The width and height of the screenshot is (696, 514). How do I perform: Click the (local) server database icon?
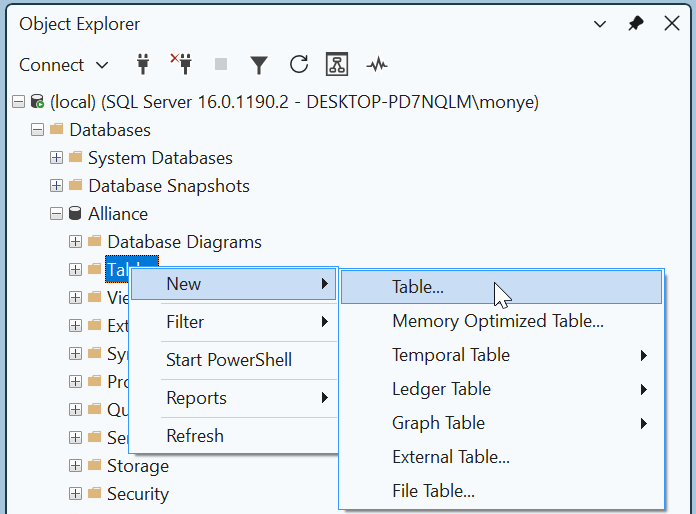tap(37, 102)
